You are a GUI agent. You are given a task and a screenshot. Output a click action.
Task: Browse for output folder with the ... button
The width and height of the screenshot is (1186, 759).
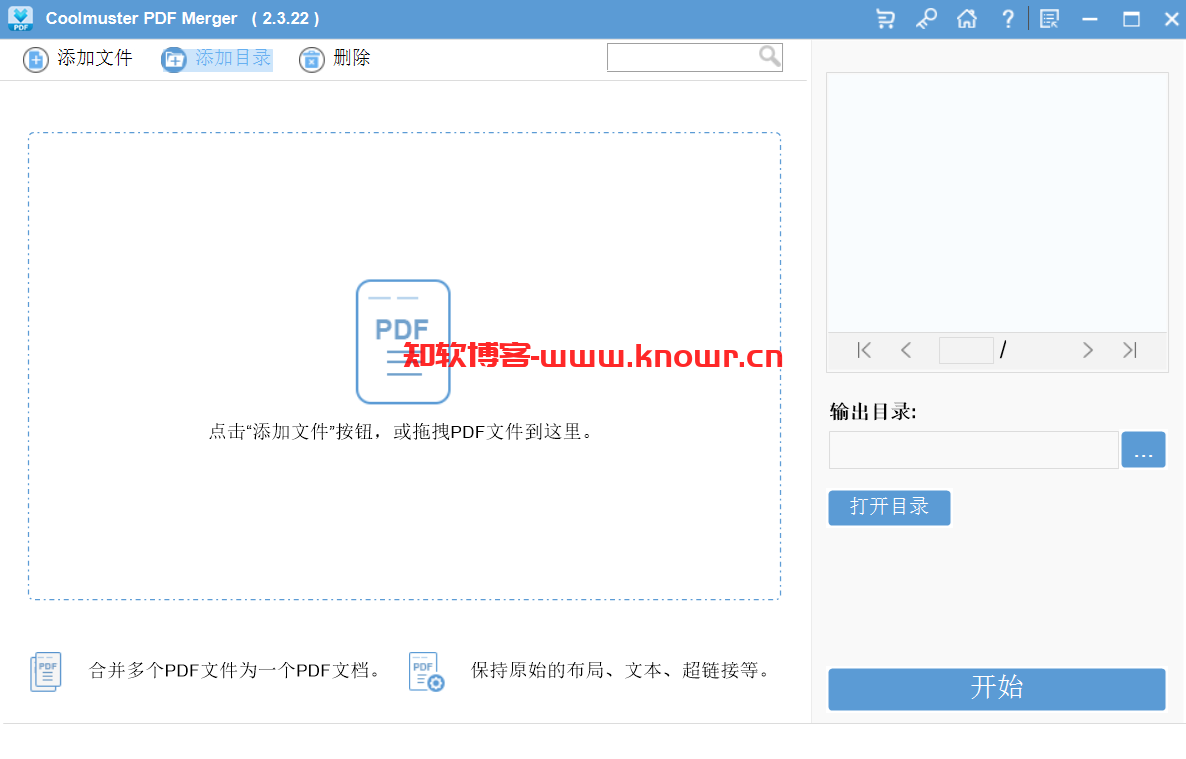[1143, 450]
